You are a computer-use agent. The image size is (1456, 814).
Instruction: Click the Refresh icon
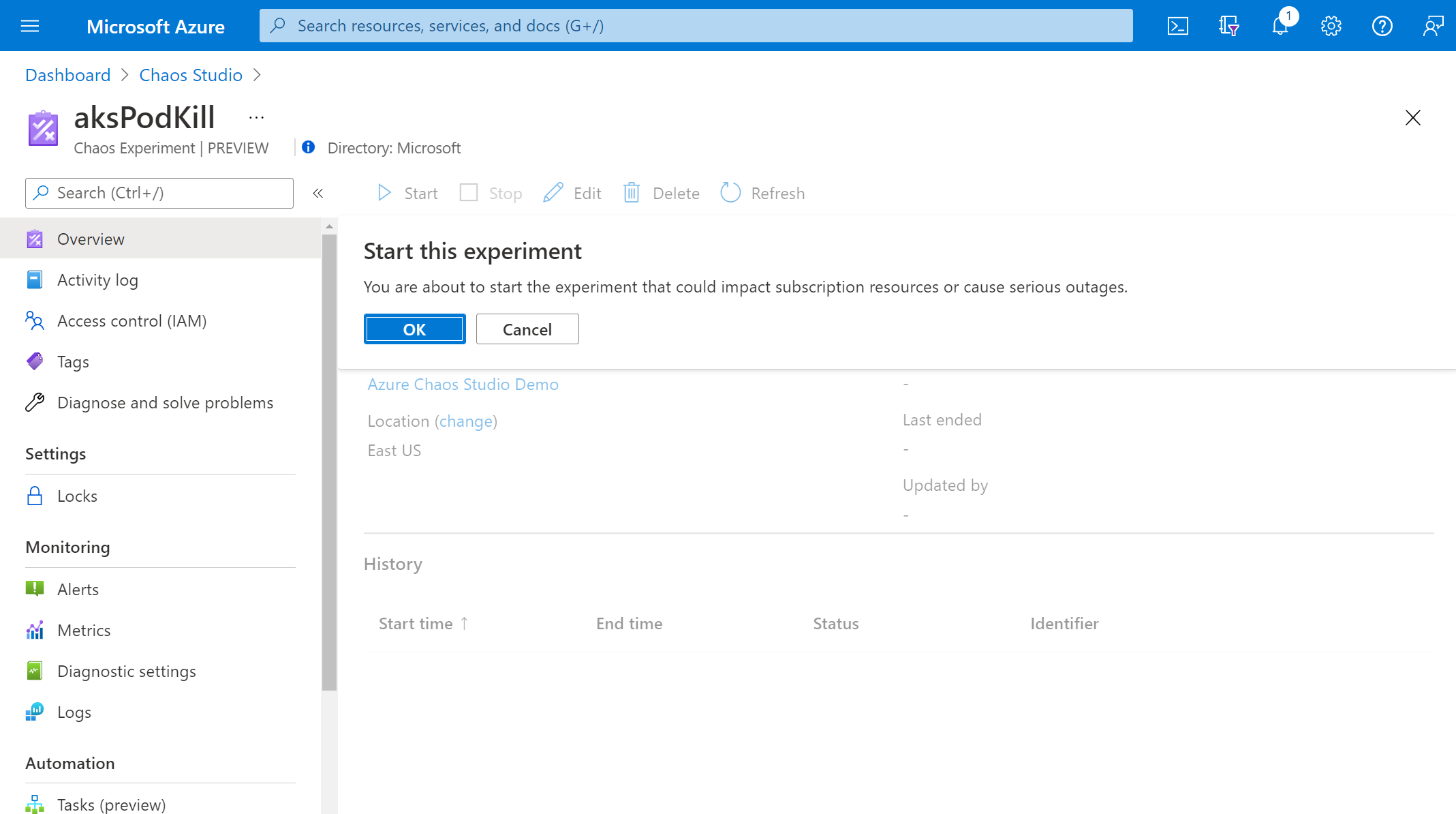731,192
